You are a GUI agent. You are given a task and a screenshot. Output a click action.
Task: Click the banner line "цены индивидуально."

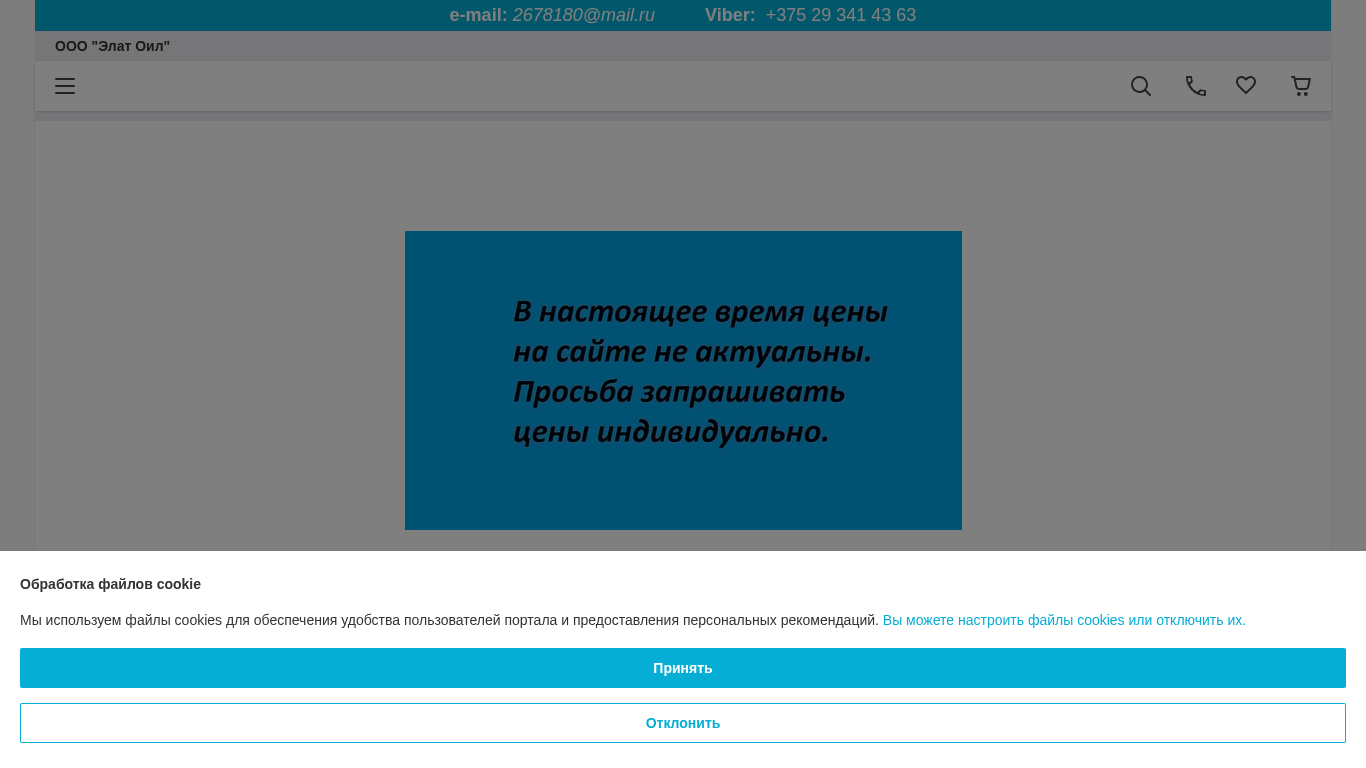coord(671,432)
